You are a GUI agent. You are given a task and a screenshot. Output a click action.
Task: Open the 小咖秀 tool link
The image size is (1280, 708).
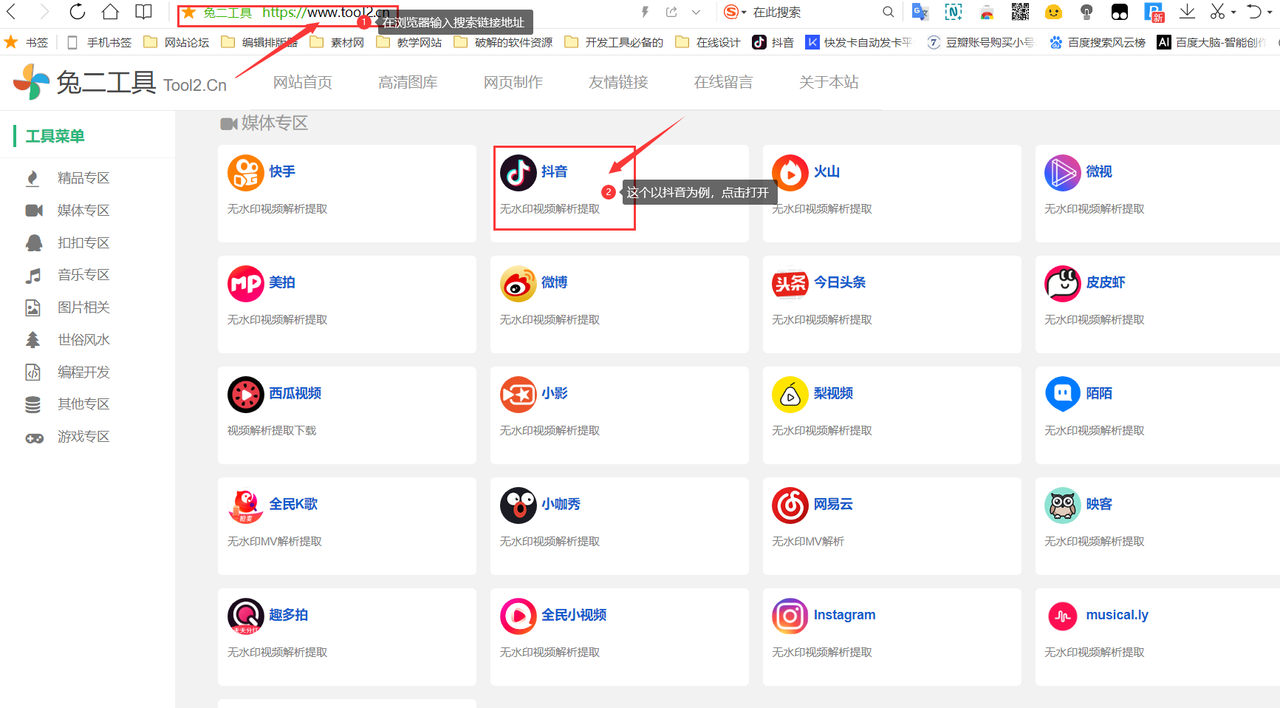click(x=561, y=504)
